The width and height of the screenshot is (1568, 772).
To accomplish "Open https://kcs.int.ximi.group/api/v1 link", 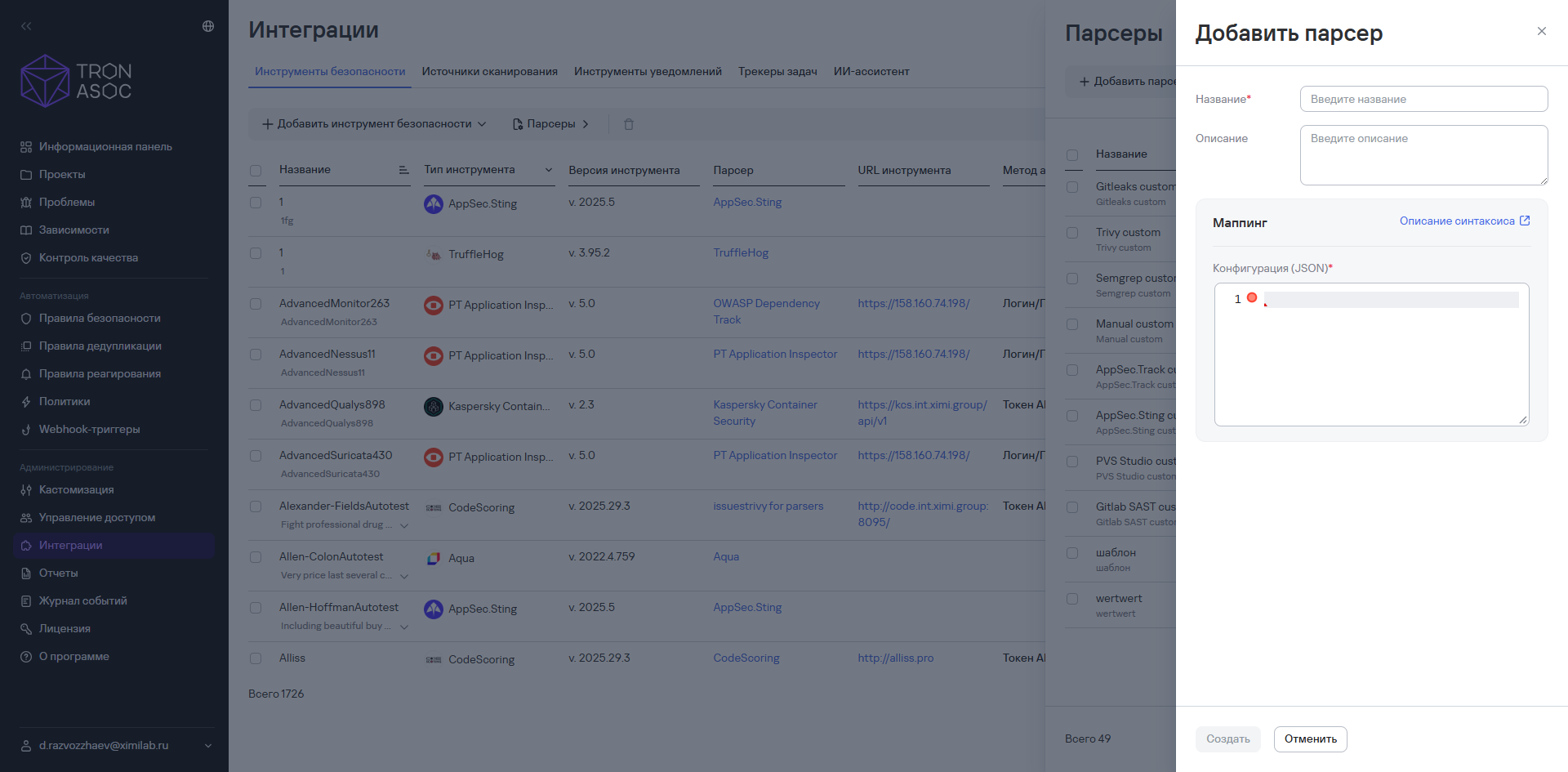I will tap(922, 413).
